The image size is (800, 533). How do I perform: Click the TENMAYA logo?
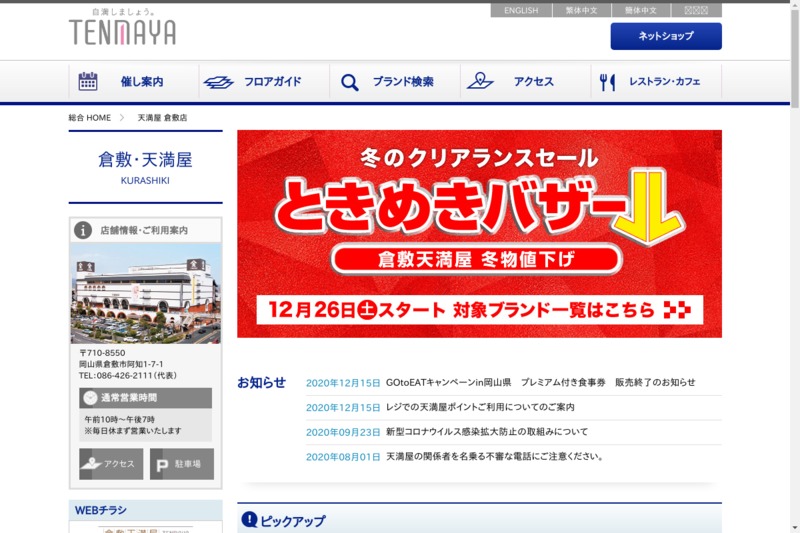pos(122,29)
